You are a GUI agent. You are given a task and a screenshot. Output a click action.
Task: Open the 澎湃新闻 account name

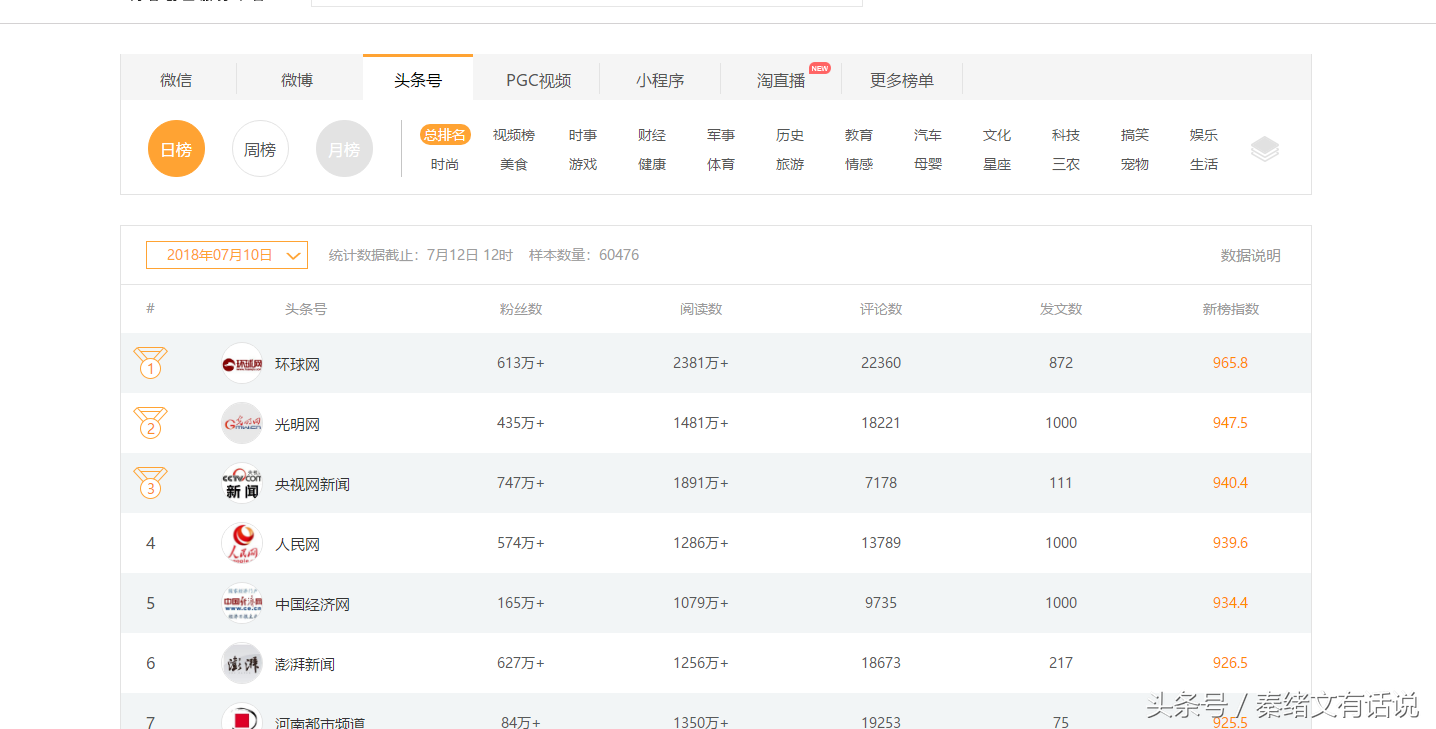[x=305, y=664]
